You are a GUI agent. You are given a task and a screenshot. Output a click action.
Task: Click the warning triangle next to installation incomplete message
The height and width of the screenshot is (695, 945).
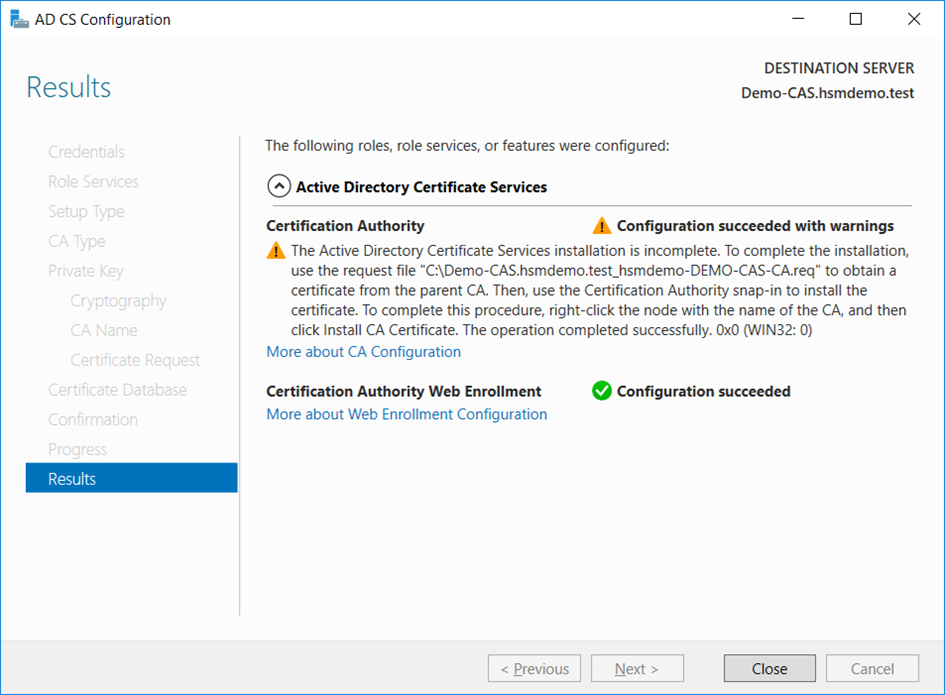click(x=276, y=251)
